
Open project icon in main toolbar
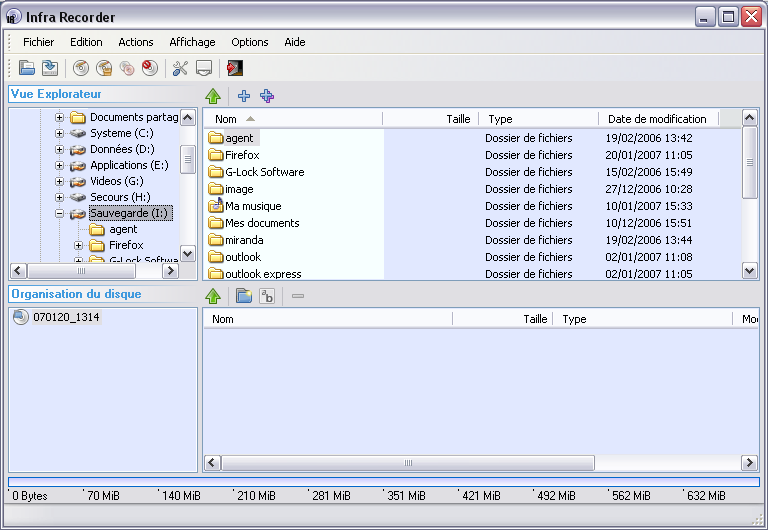(26, 68)
